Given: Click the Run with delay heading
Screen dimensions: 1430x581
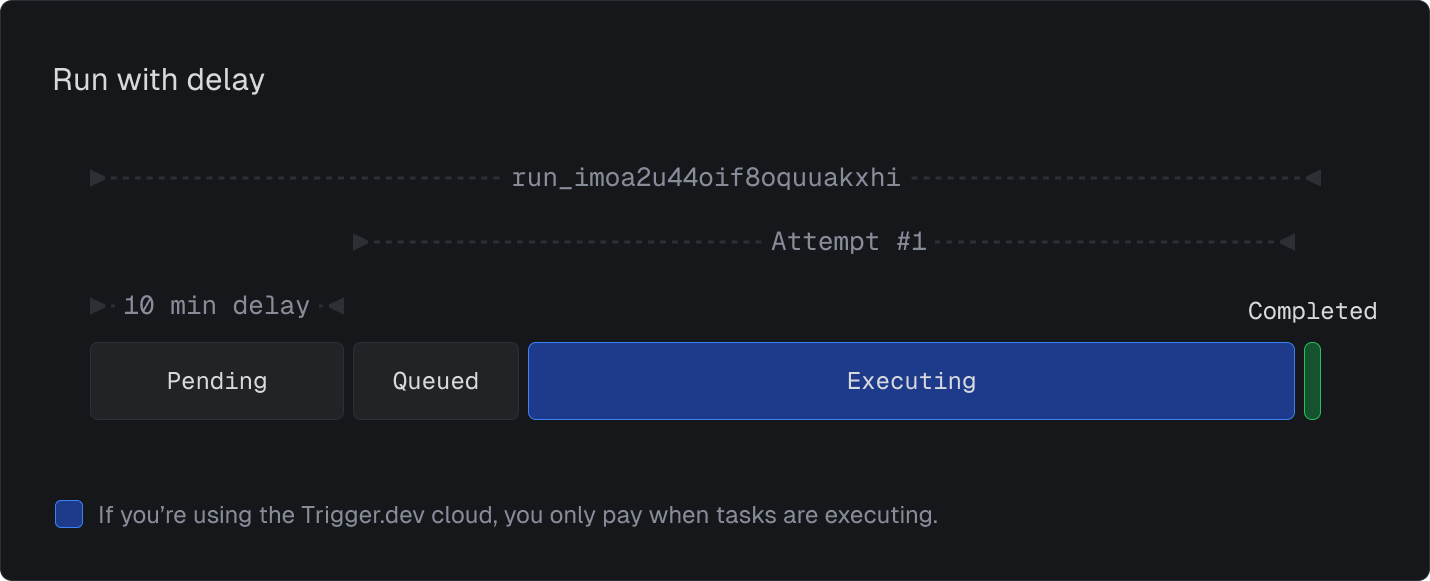Looking at the screenshot, I should pos(159,80).
